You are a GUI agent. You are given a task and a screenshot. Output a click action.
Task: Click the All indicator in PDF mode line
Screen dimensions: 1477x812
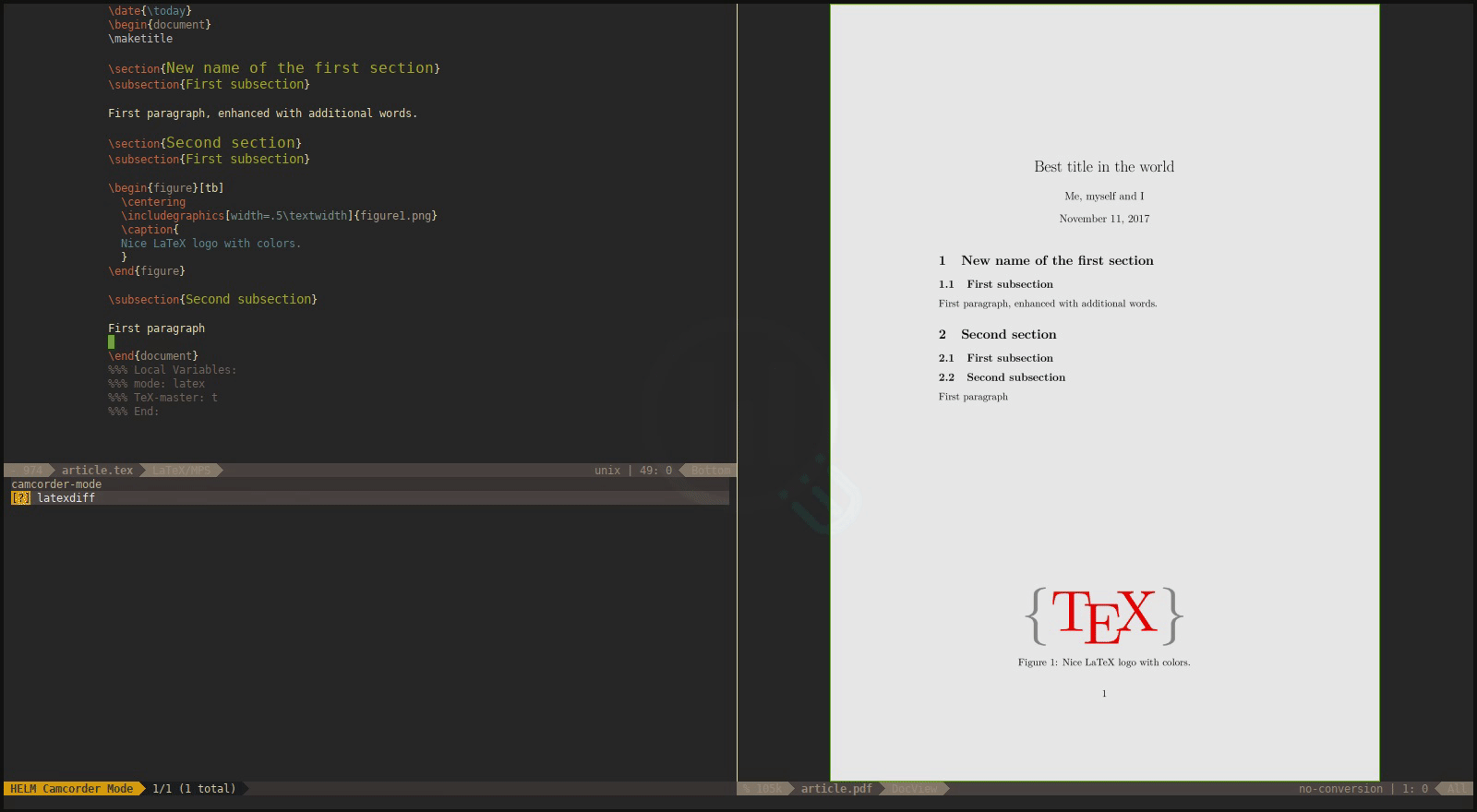click(x=1457, y=789)
